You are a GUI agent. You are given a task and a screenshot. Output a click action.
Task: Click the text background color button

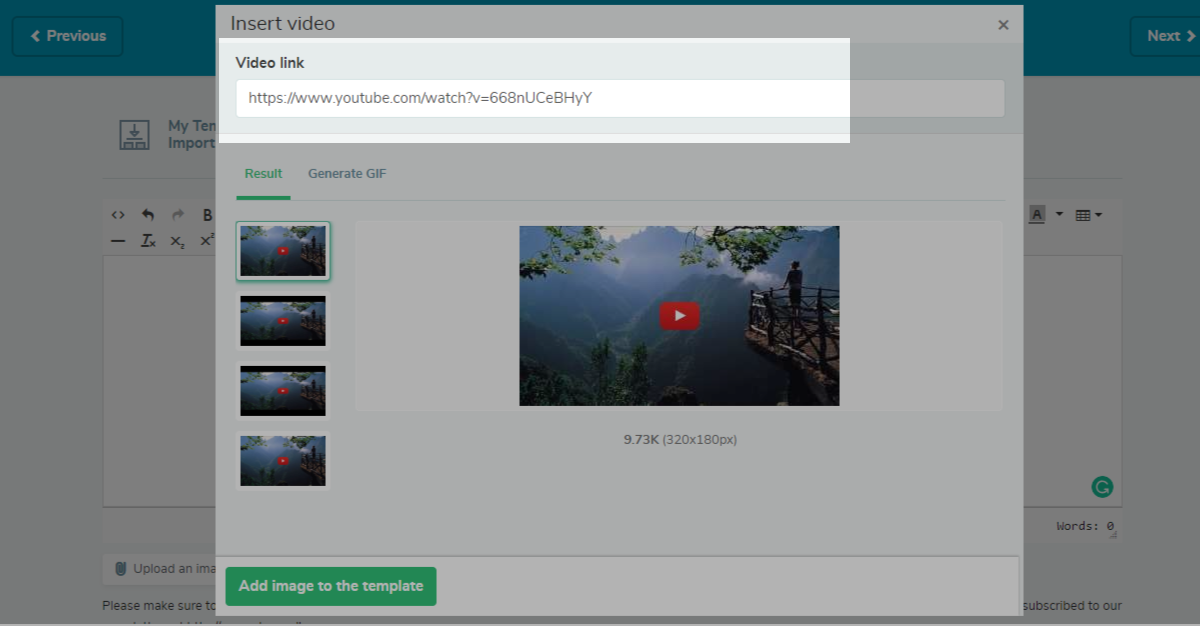coord(1037,215)
